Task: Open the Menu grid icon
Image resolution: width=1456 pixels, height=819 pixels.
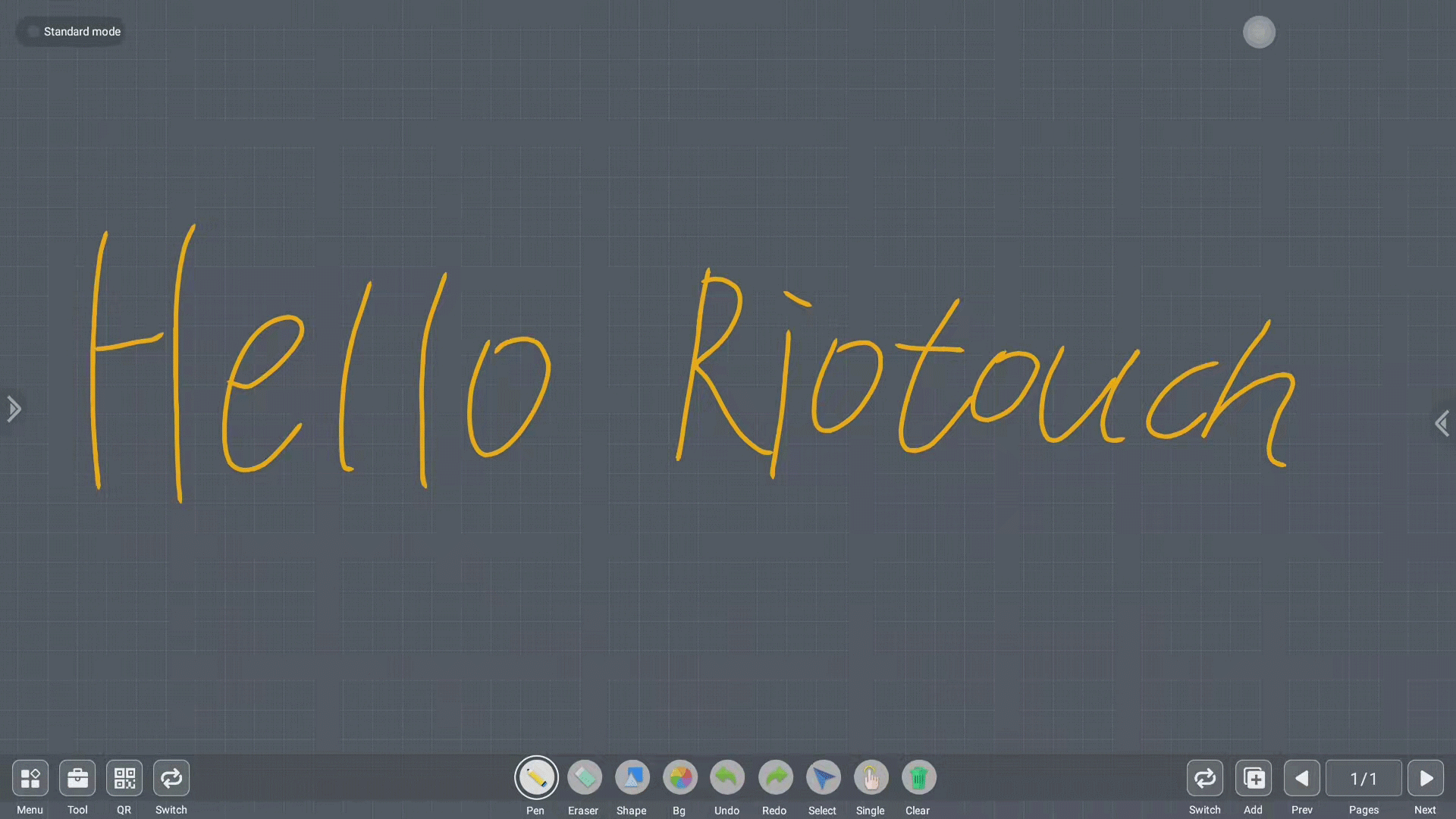Action: click(x=30, y=778)
